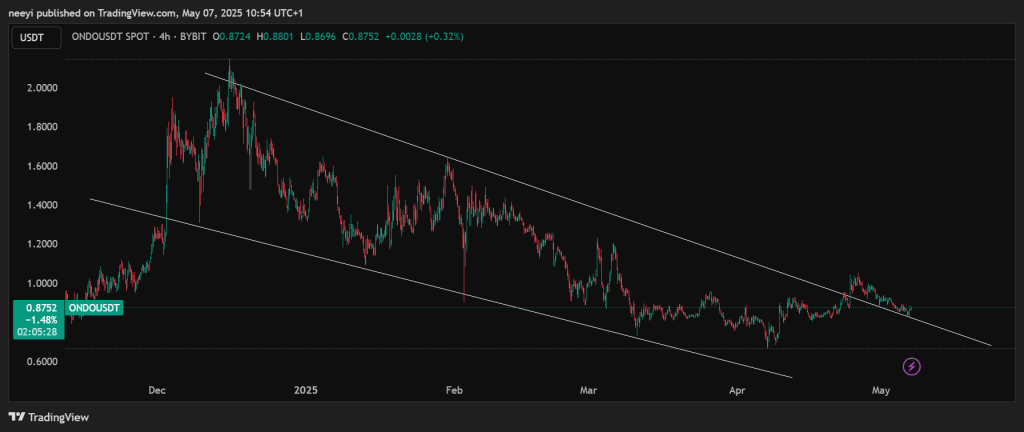Image resolution: width=1024 pixels, height=432 pixels.
Task: Click the Mar date axis label
Action: click(588, 390)
